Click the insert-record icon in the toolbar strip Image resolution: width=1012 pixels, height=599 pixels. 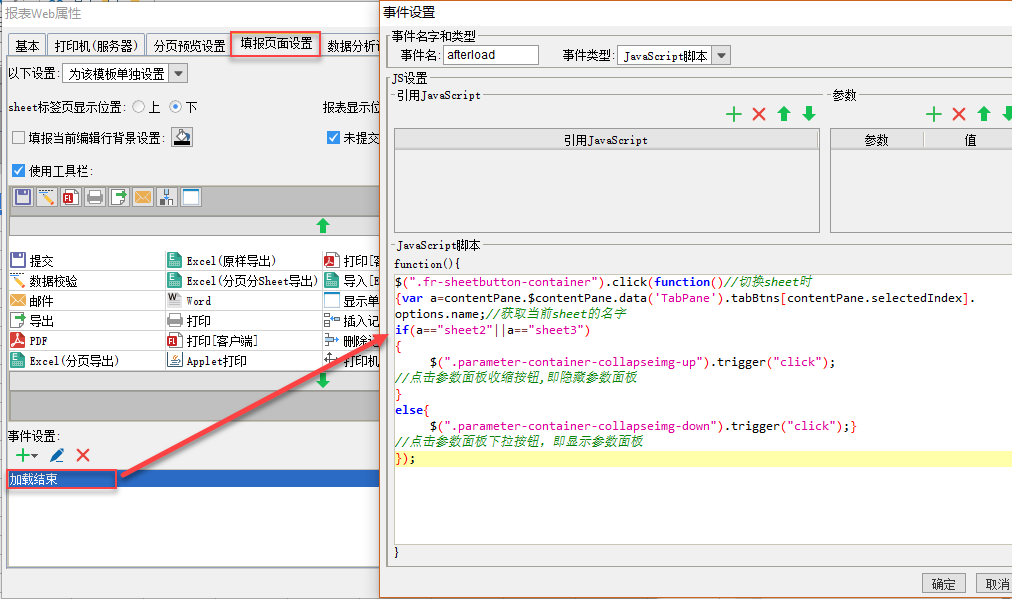click(x=167, y=197)
